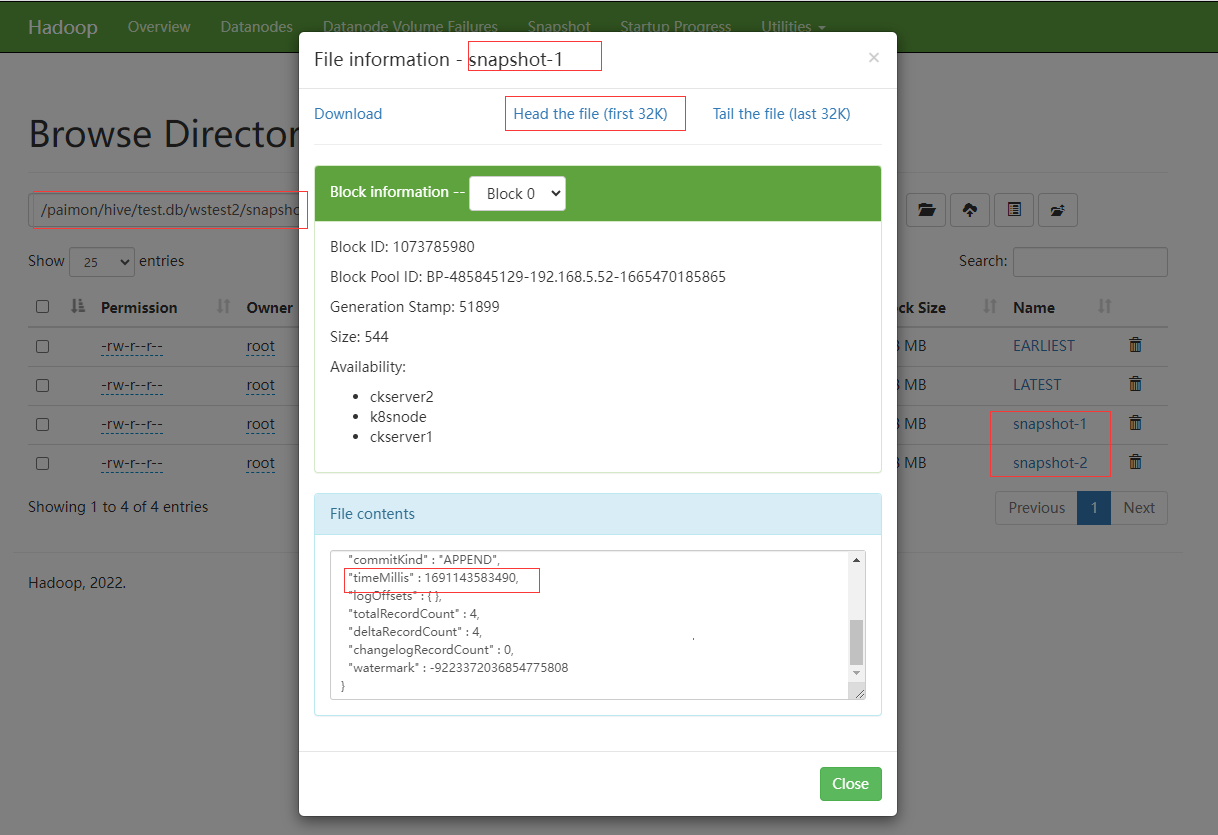Check the EARLIEST row checkbox
The image size is (1218, 835).
coord(42,346)
